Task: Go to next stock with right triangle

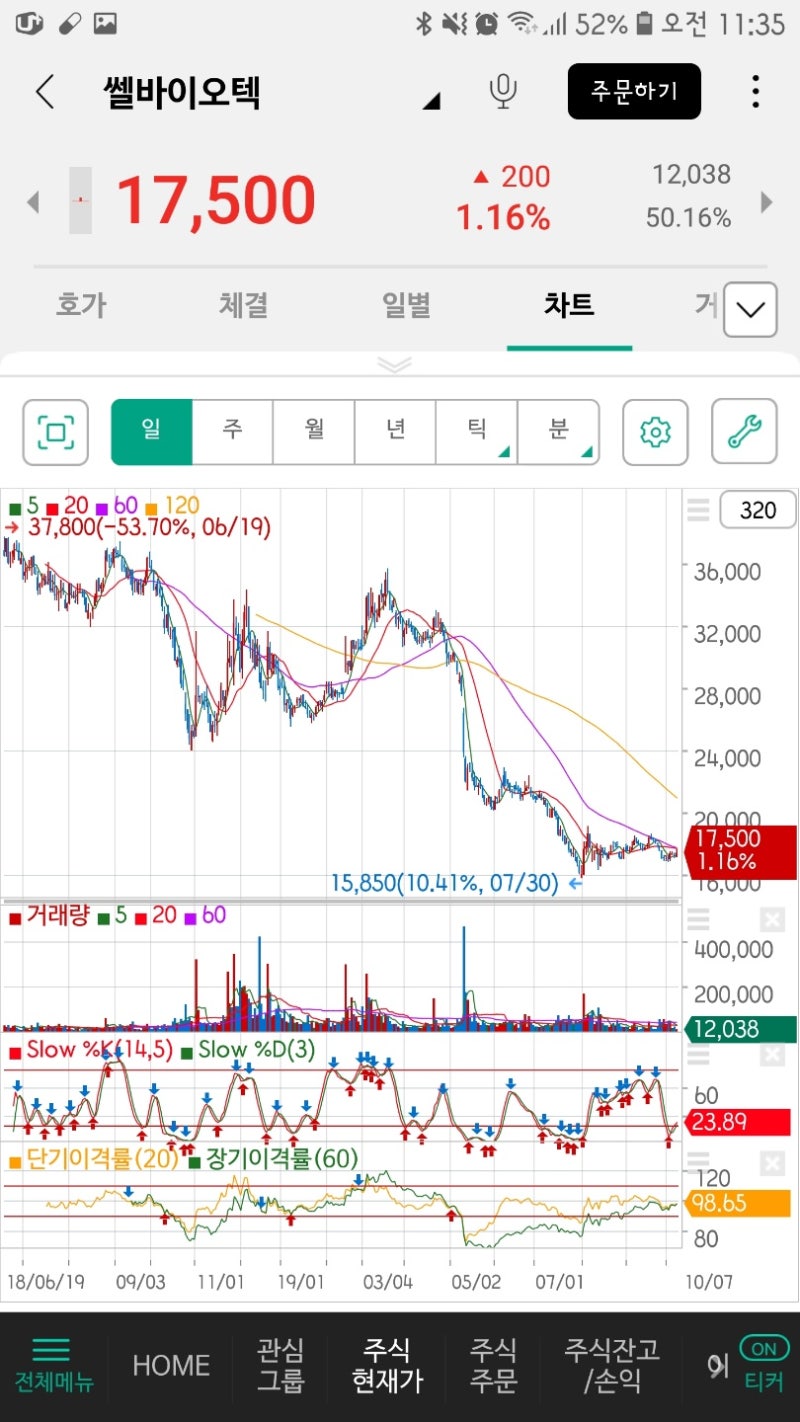Action: (x=767, y=202)
